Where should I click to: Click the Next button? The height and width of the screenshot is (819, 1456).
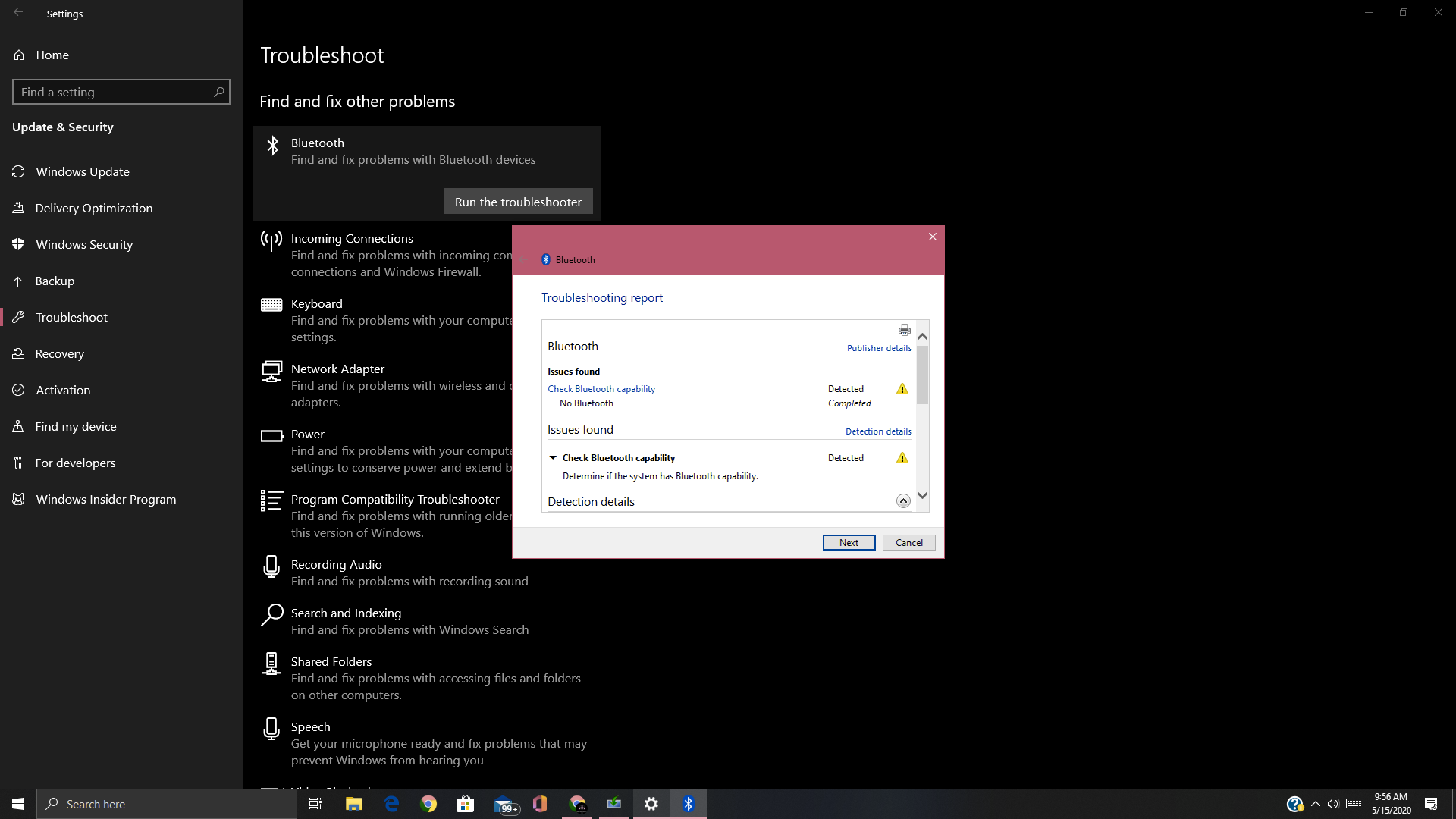point(849,543)
